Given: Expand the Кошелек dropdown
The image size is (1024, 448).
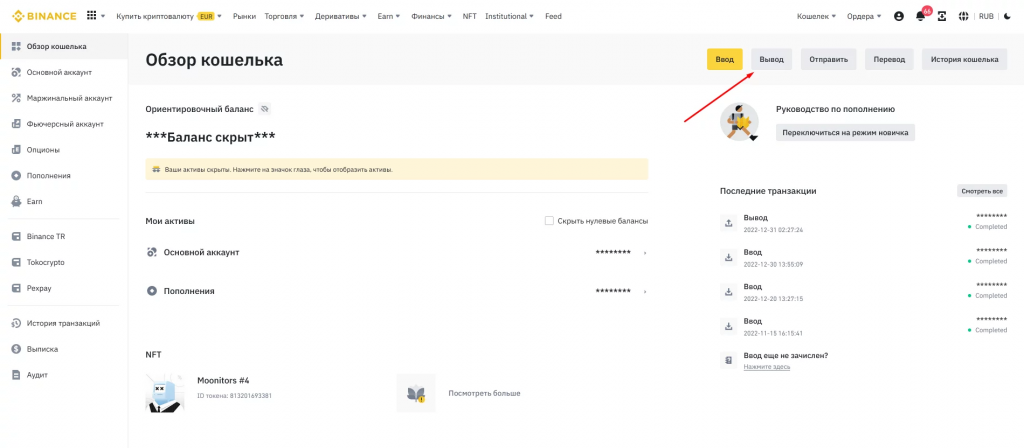Looking at the screenshot, I should click(816, 16).
